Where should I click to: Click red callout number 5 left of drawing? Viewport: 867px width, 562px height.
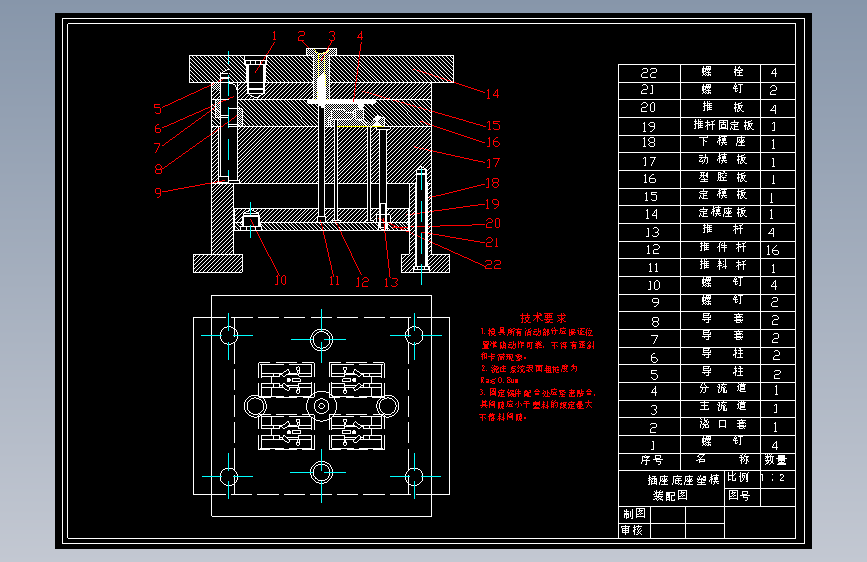[158, 109]
